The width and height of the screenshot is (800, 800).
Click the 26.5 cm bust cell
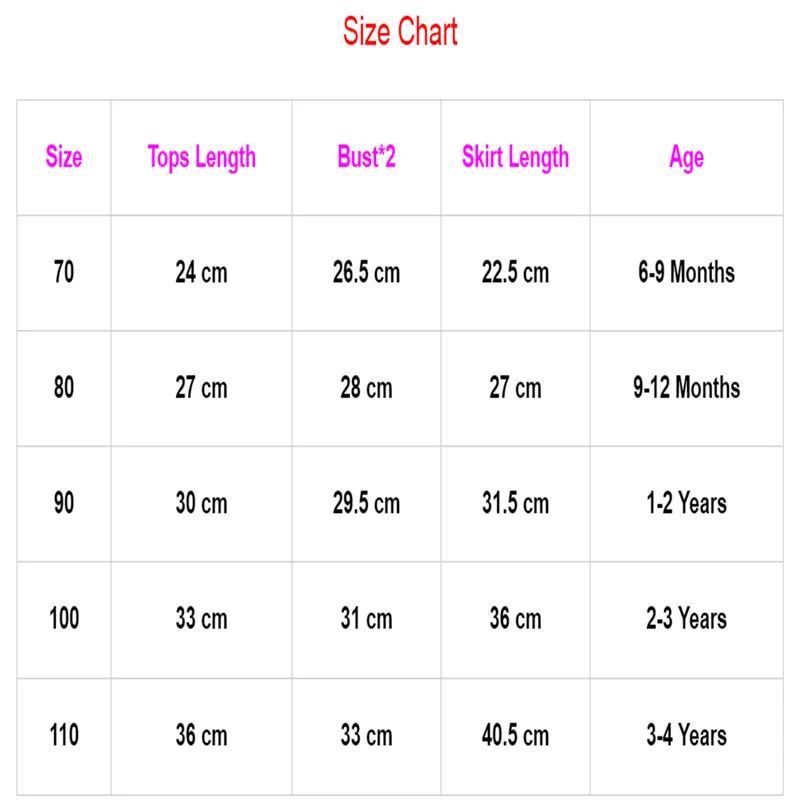click(x=366, y=272)
